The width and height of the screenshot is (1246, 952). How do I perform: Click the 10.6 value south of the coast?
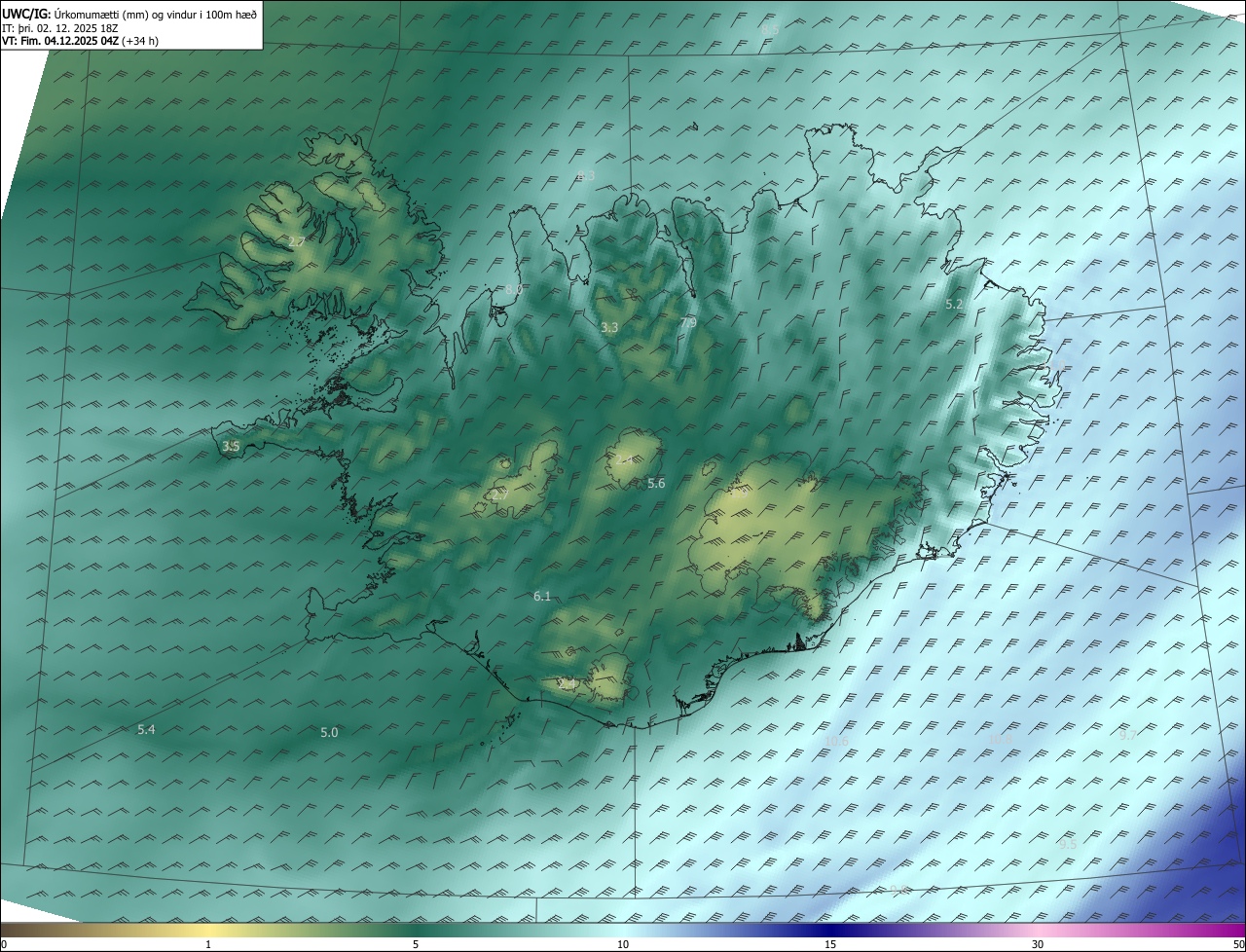[836, 742]
